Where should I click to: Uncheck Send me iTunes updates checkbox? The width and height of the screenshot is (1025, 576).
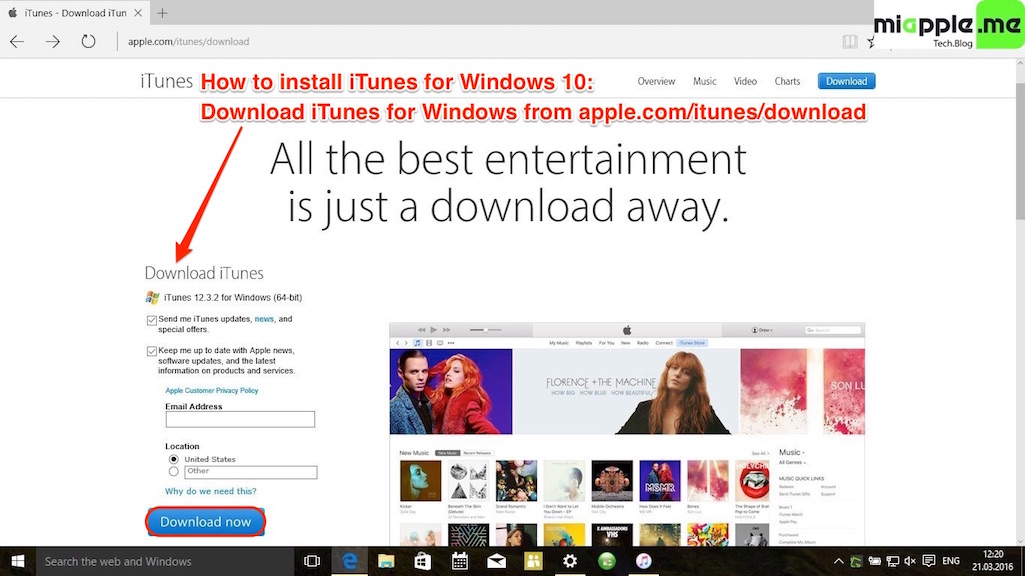(152, 320)
